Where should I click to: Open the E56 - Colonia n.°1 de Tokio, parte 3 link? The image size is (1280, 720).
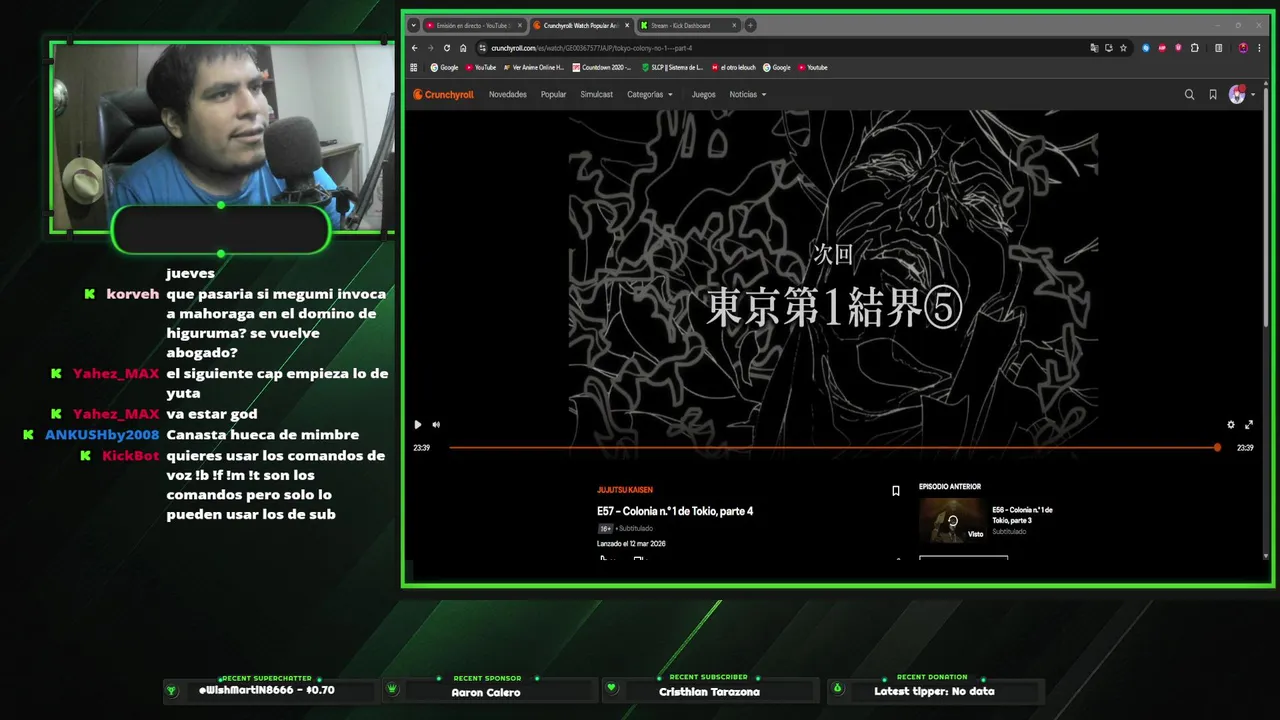[x=1022, y=515]
